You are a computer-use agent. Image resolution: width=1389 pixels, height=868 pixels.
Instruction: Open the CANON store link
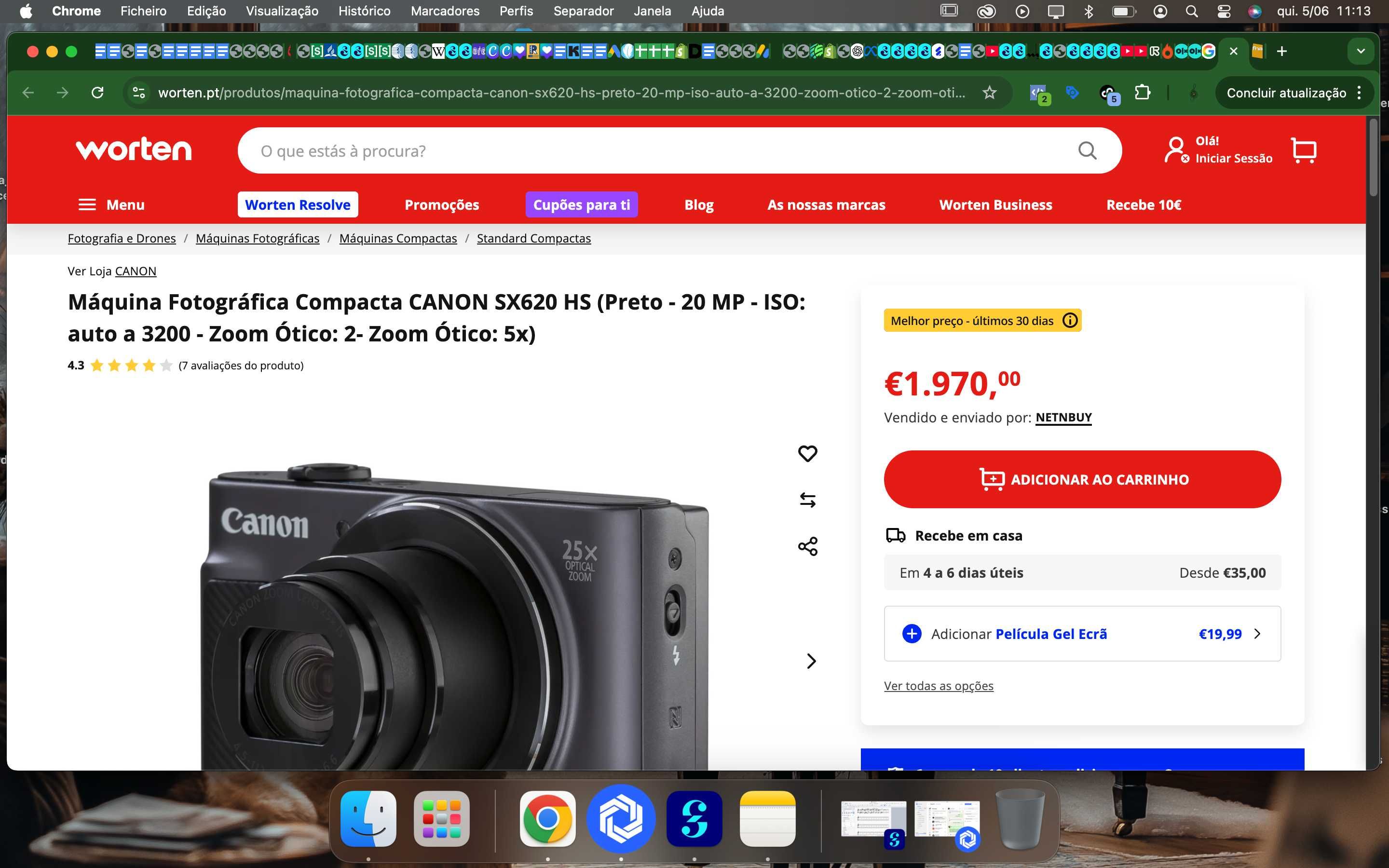136,271
